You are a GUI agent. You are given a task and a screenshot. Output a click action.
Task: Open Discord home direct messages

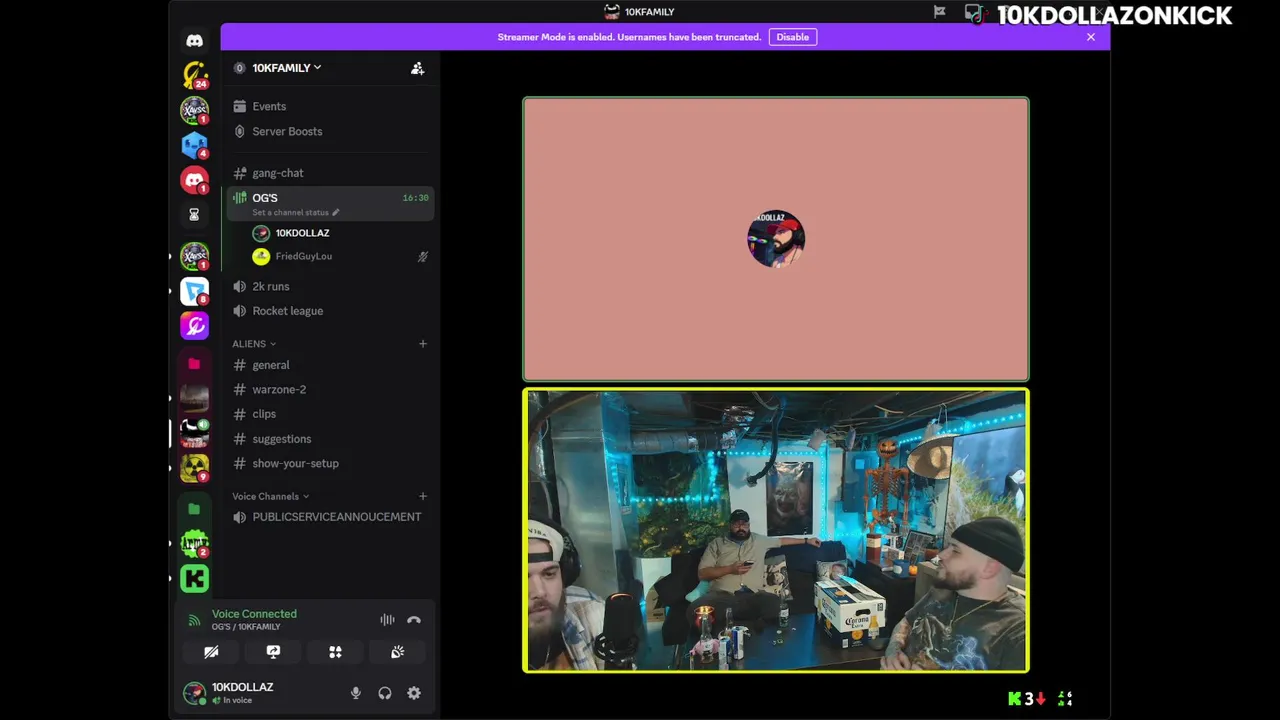[194, 41]
